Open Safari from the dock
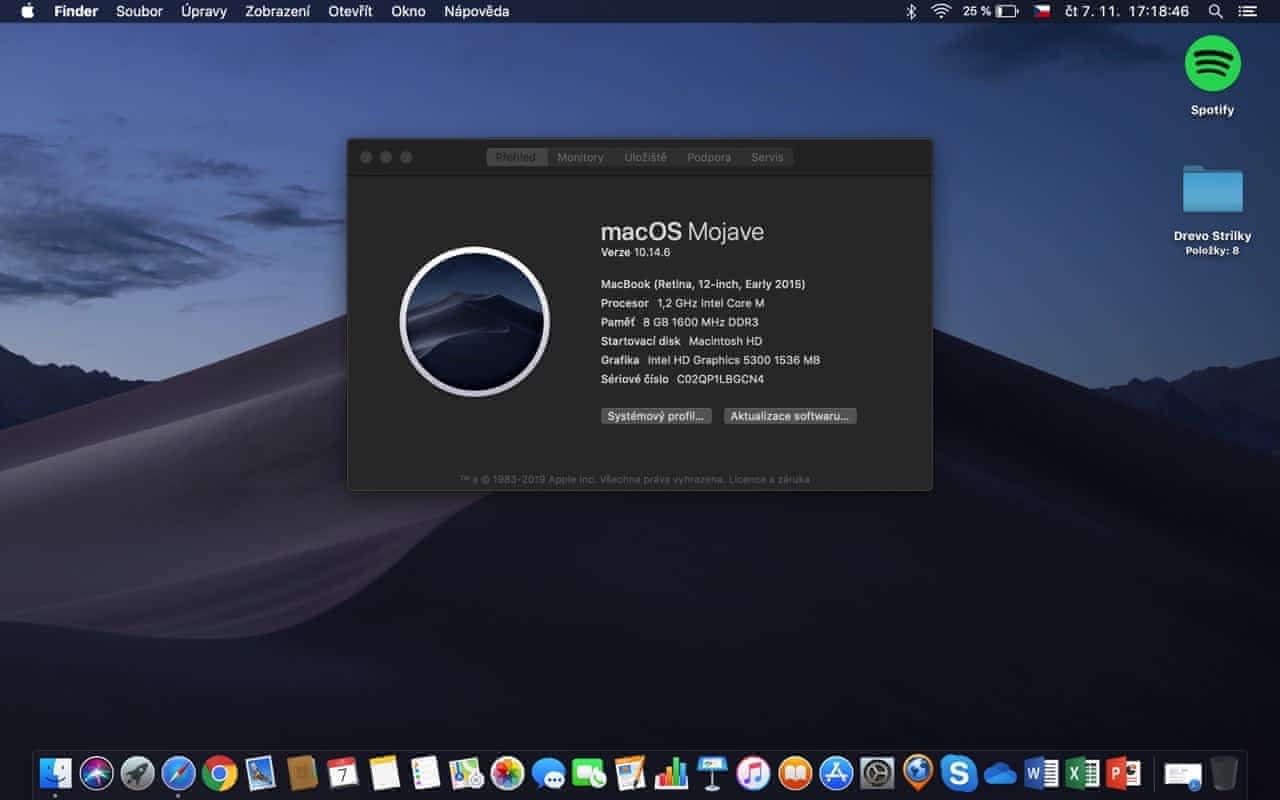This screenshot has width=1280, height=800. [x=178, y=773]
